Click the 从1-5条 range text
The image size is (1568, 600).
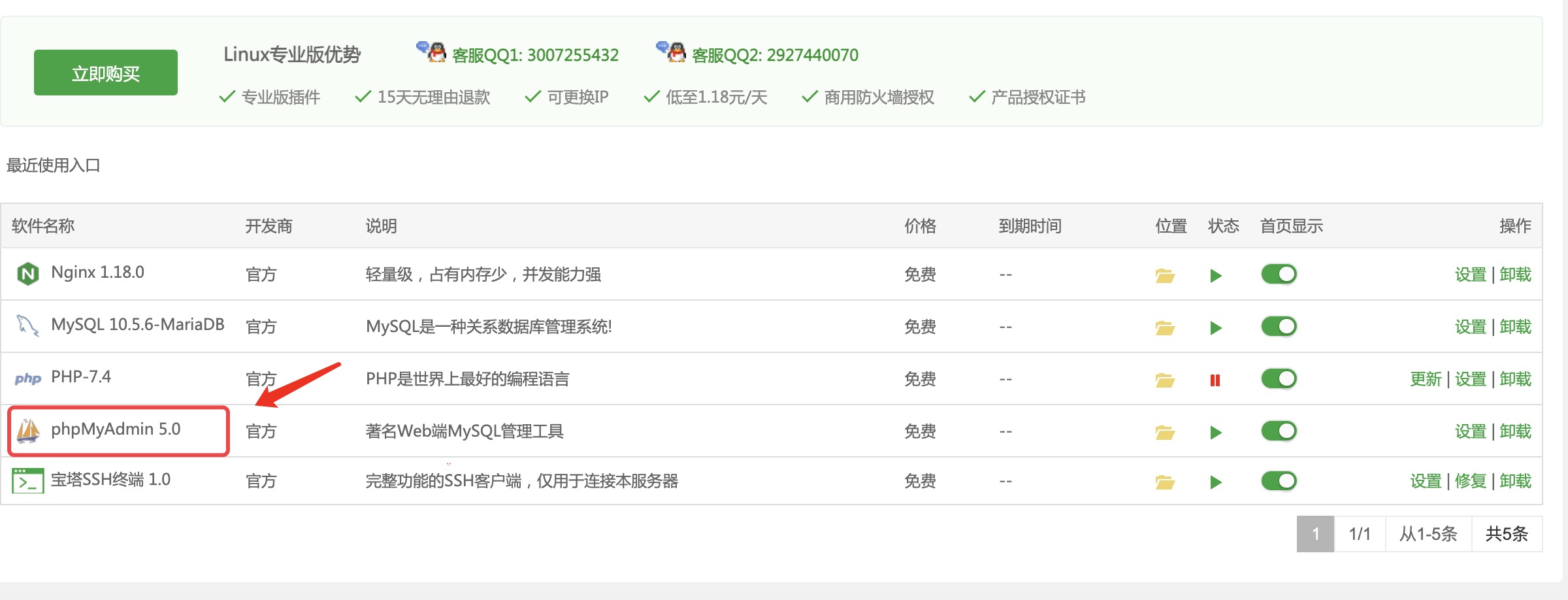coord(1428,534)
